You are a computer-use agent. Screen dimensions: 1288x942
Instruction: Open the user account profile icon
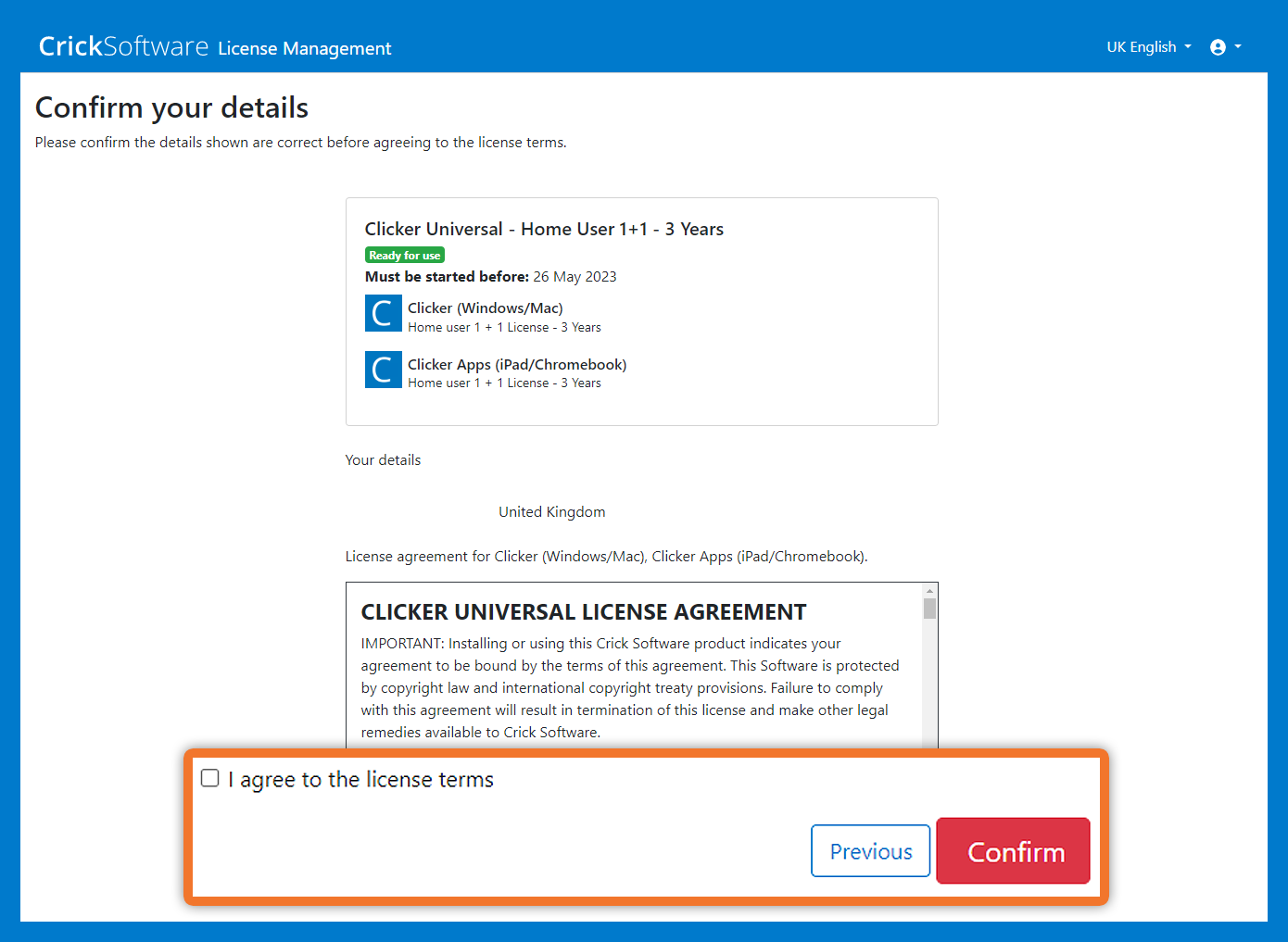pyautogui.click(x=1218, y=47)
